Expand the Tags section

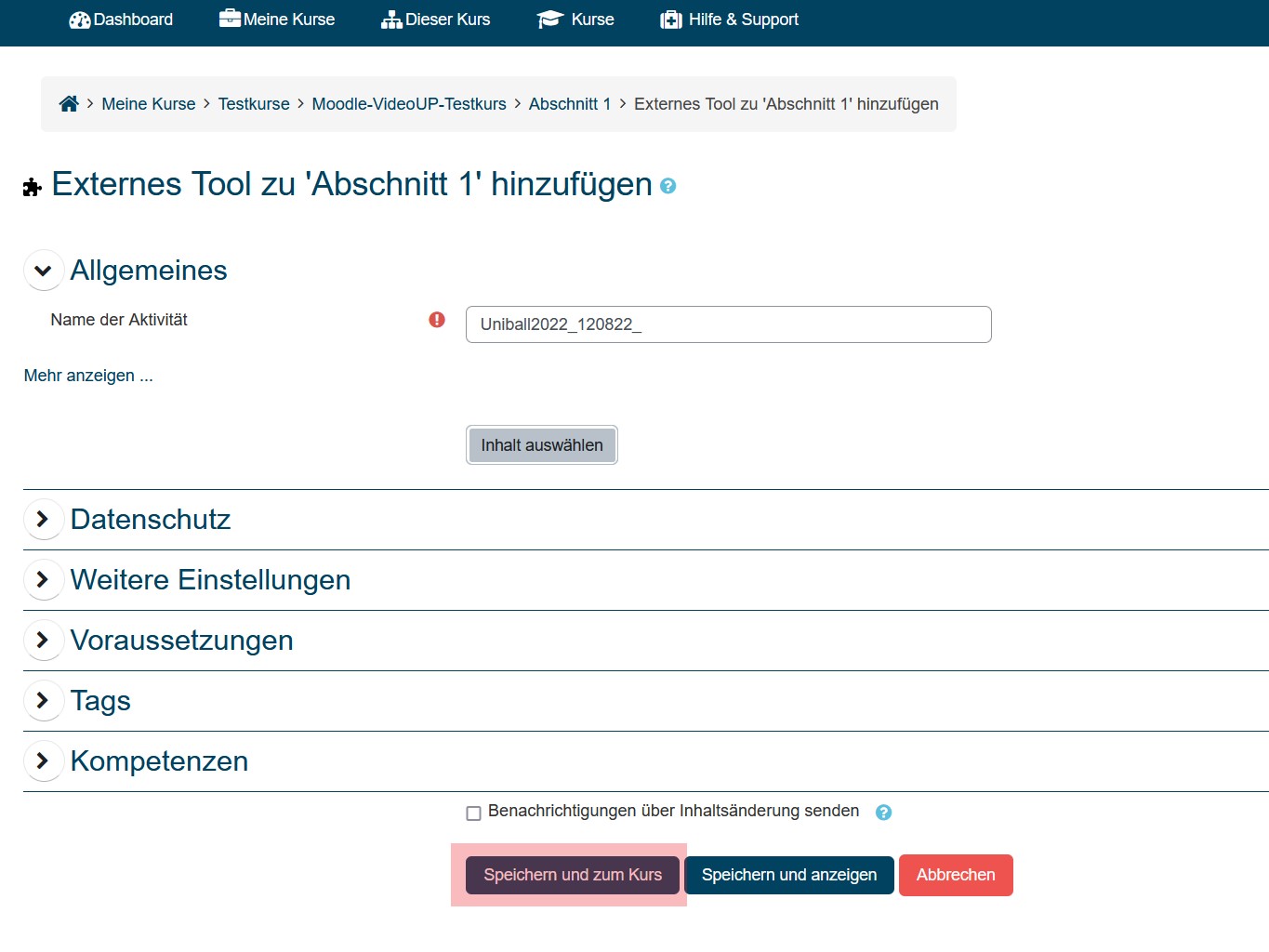click(x=43, y=700)
